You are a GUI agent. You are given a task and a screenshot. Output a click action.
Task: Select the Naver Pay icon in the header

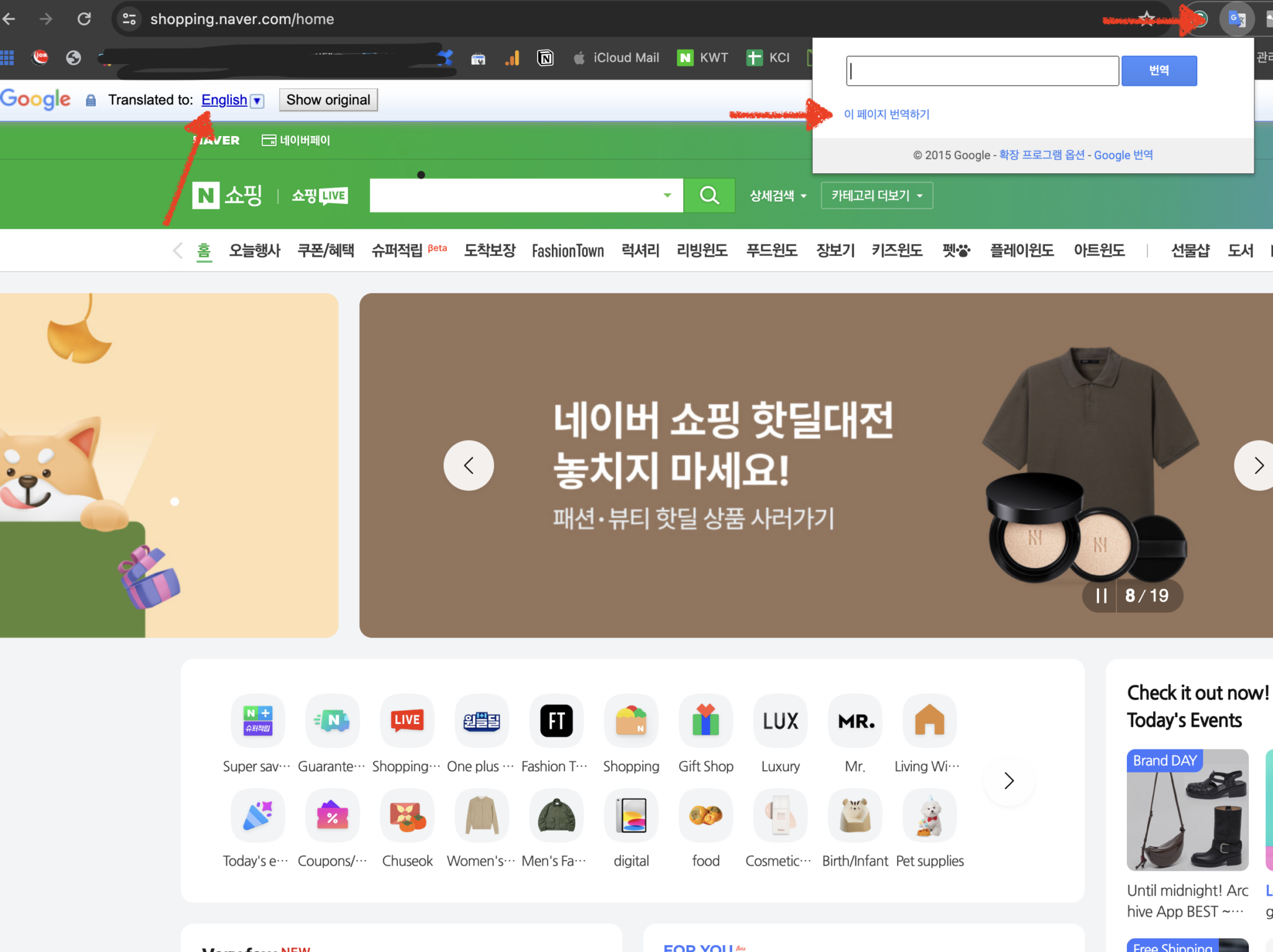(270, 140)
